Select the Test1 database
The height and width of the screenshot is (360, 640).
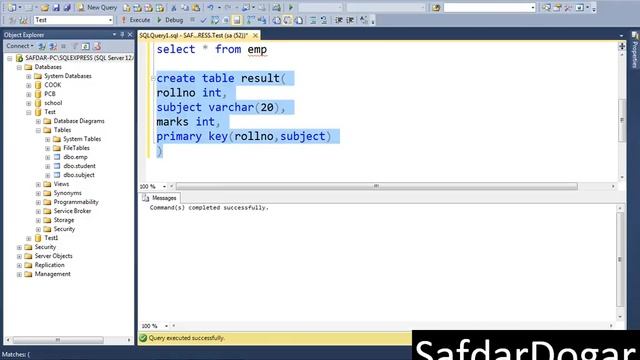(51, 238)
